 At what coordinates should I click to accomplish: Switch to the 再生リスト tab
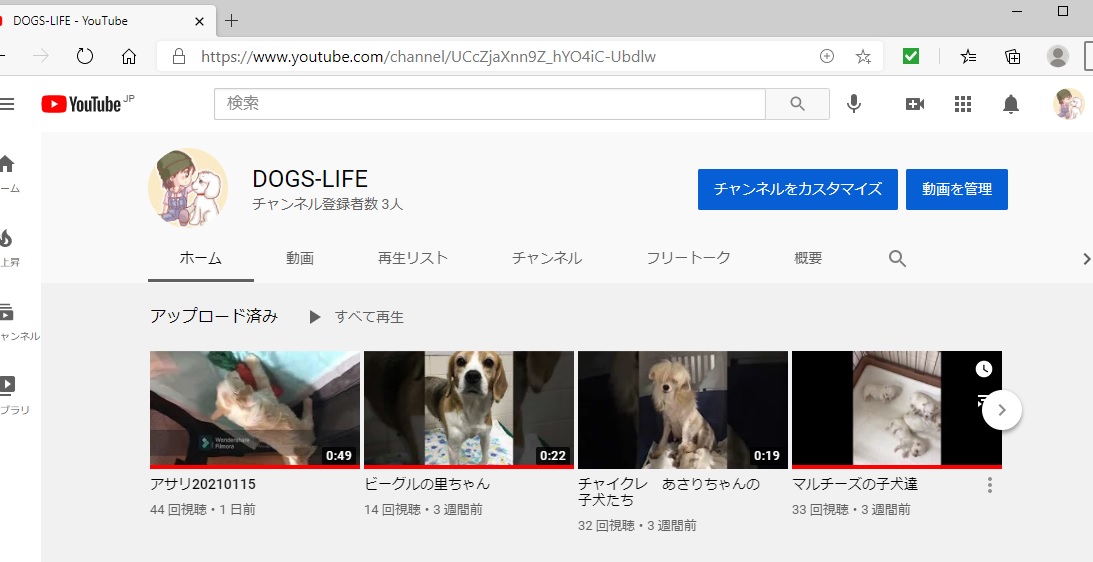pyautogui.click(x=412, y=258)
